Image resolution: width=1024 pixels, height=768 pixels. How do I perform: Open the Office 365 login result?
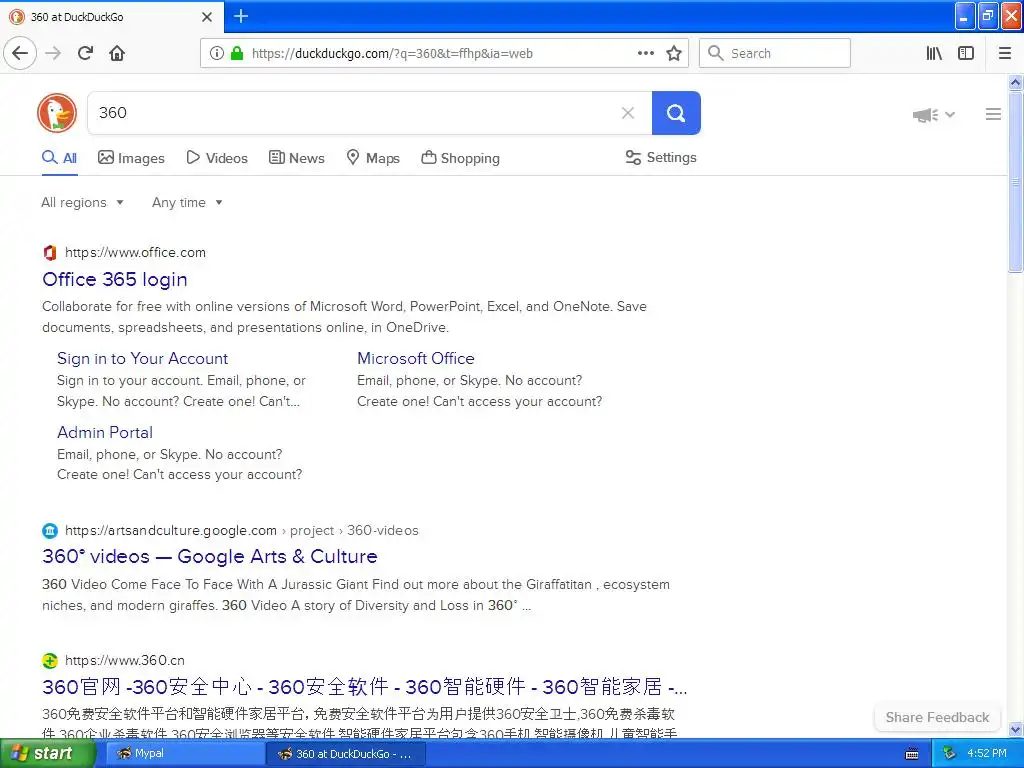click(x=115, y=280)
